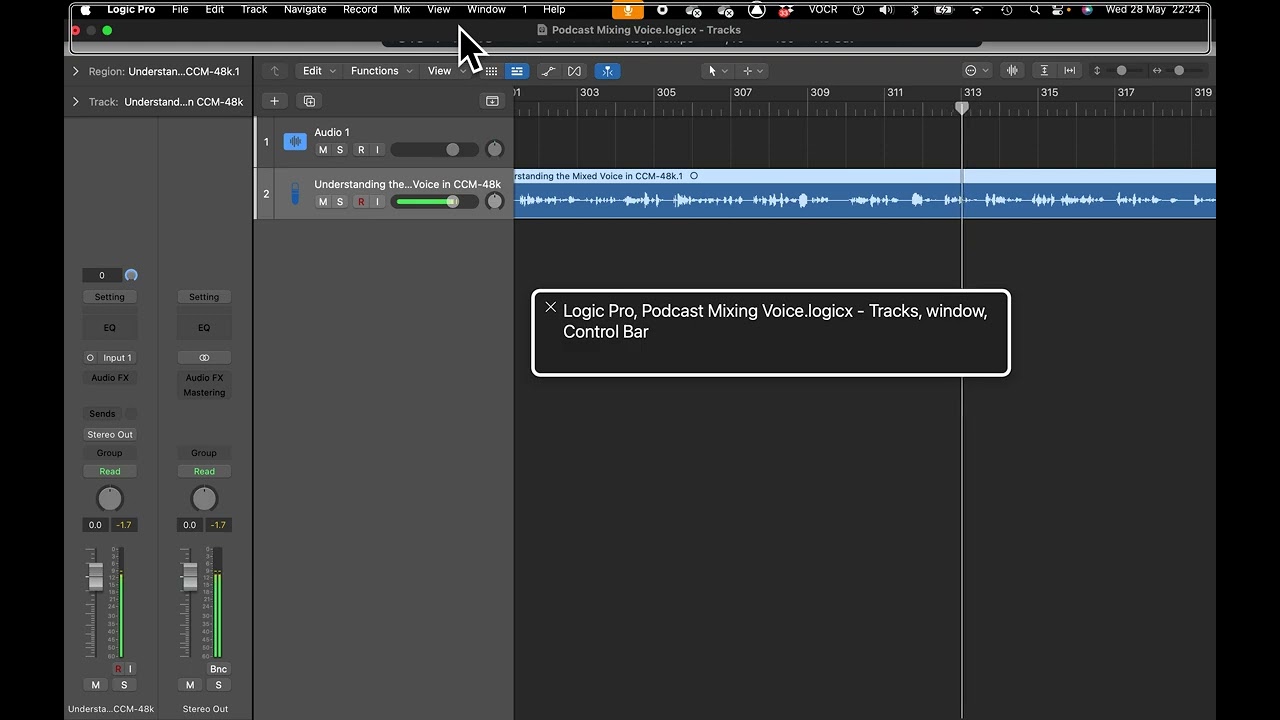Click Read automation on left channel strip
The height and width of the screenshot is (720, 1280).
tap(110, 471)
